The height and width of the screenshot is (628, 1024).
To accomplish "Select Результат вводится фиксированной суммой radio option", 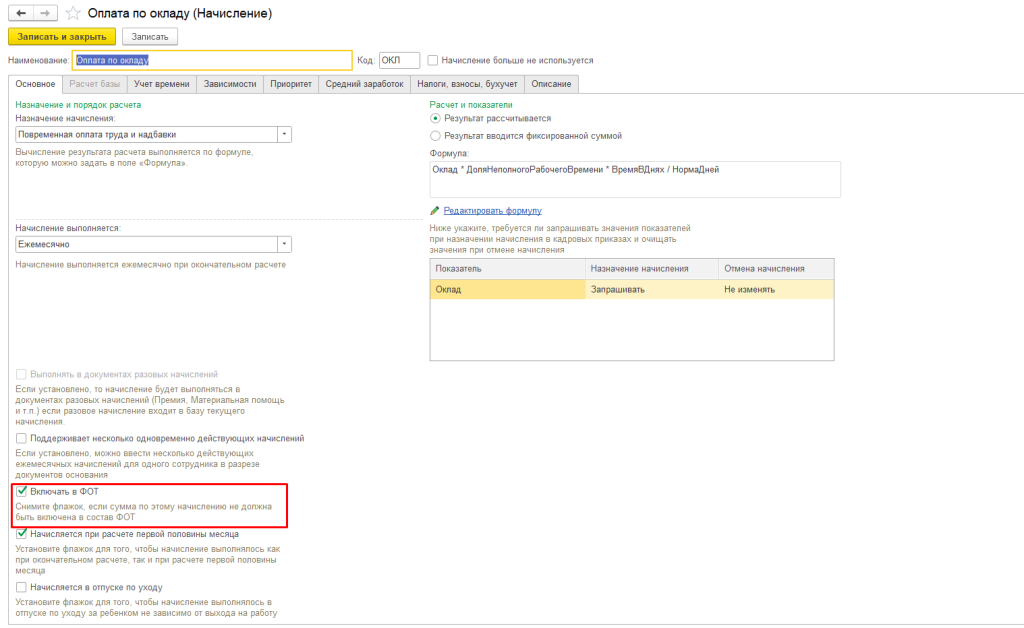I will coord(435,135).
